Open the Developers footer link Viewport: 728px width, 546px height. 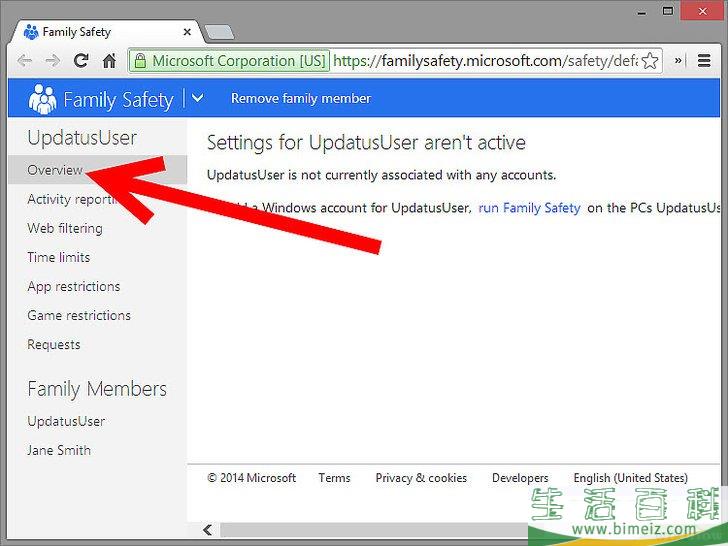pos(520,478)
